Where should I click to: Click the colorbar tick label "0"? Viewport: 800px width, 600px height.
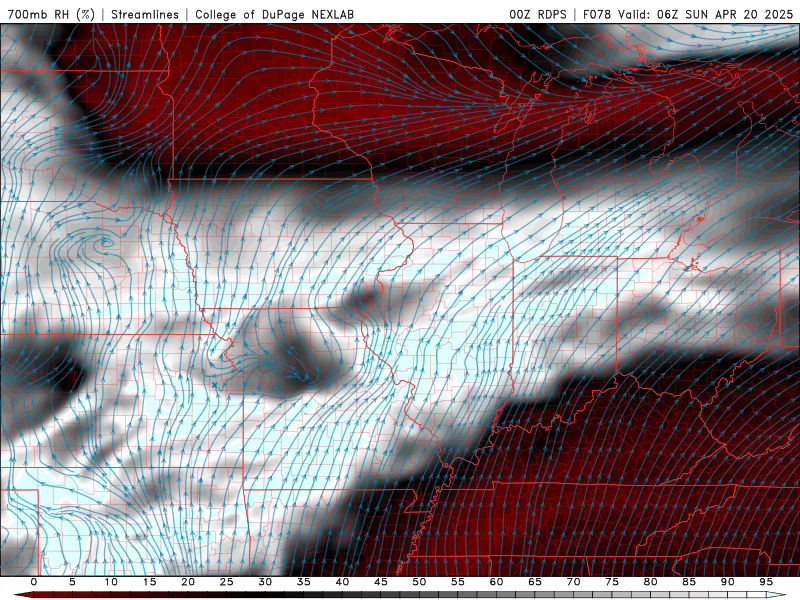coord(34,582)
